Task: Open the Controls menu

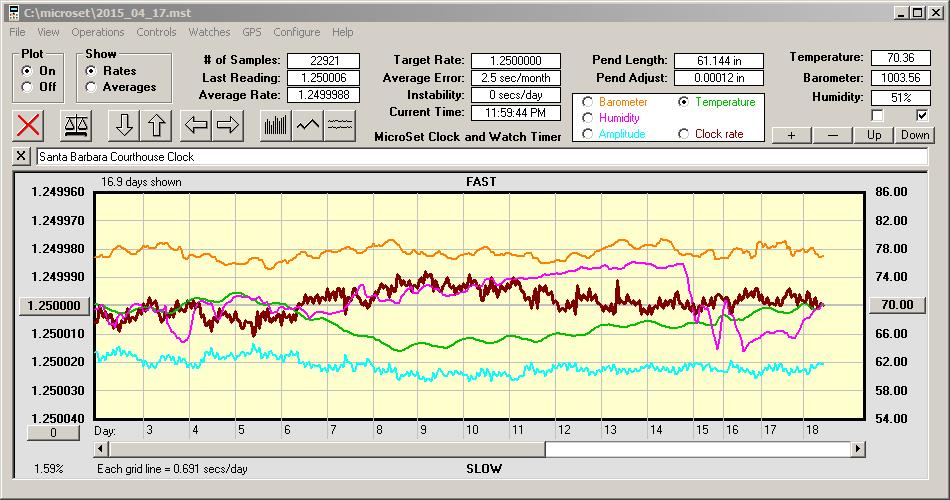Action: point(156,32)
